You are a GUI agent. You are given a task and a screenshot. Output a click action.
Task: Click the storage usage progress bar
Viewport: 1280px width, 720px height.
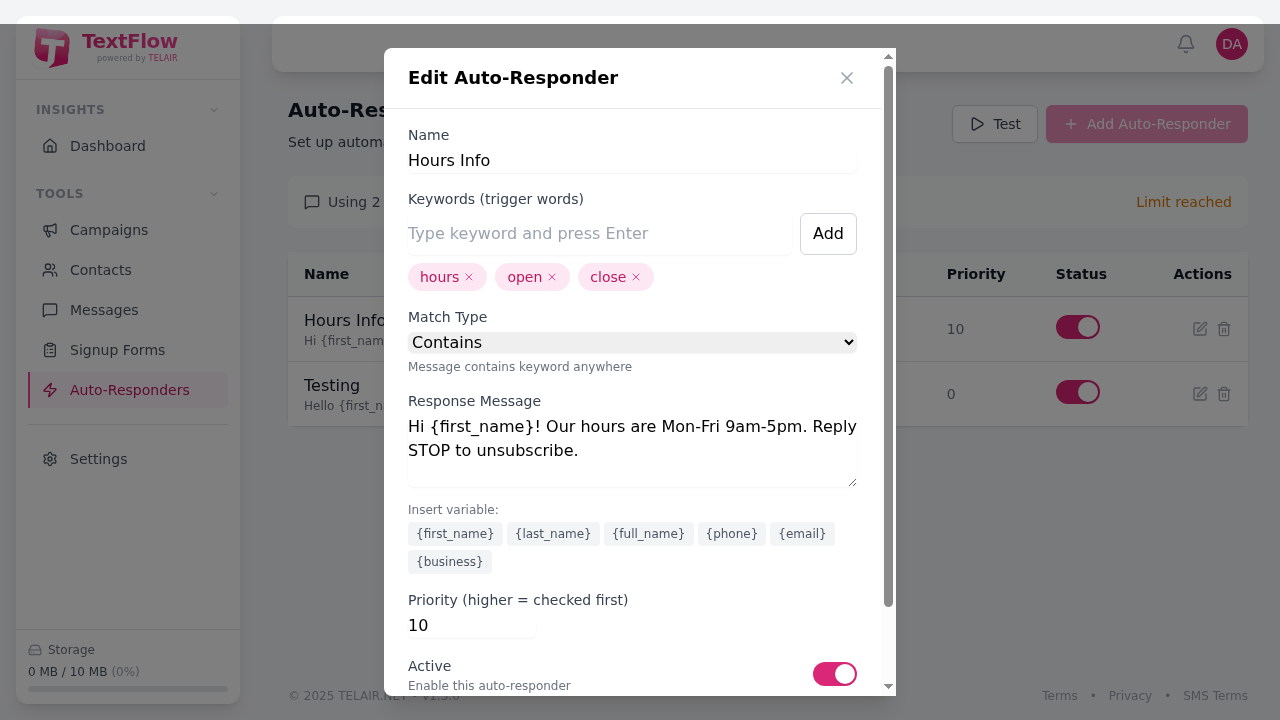[127, 689]
